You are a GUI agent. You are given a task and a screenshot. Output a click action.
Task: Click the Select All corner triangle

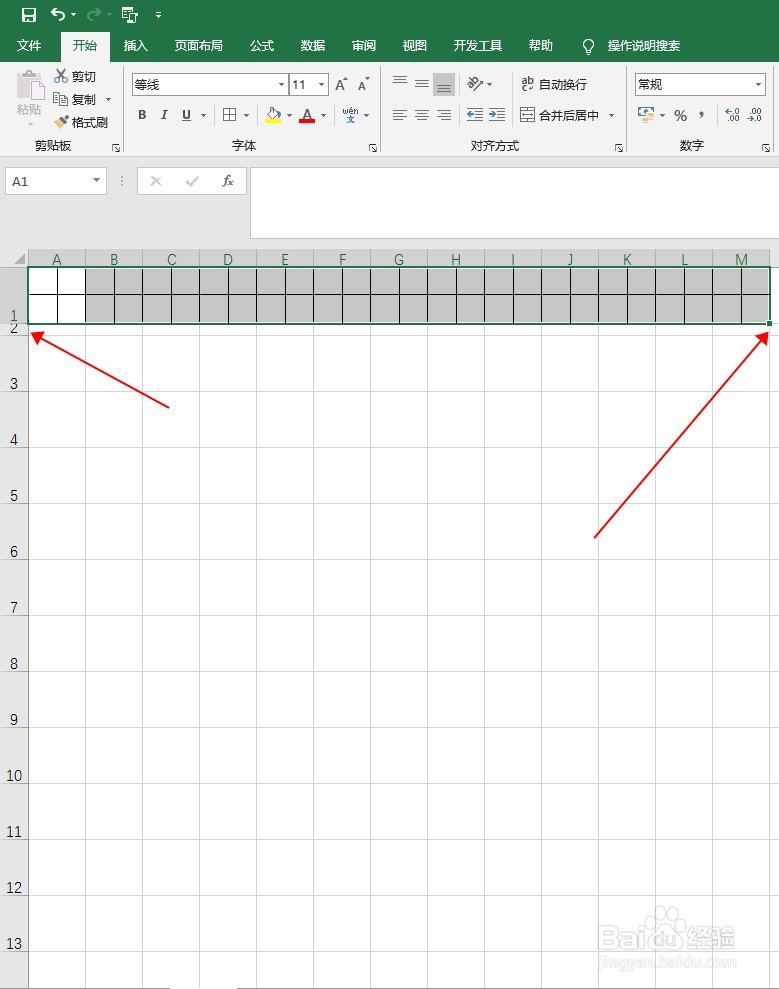pyautogui.click(x=20, y=259)
